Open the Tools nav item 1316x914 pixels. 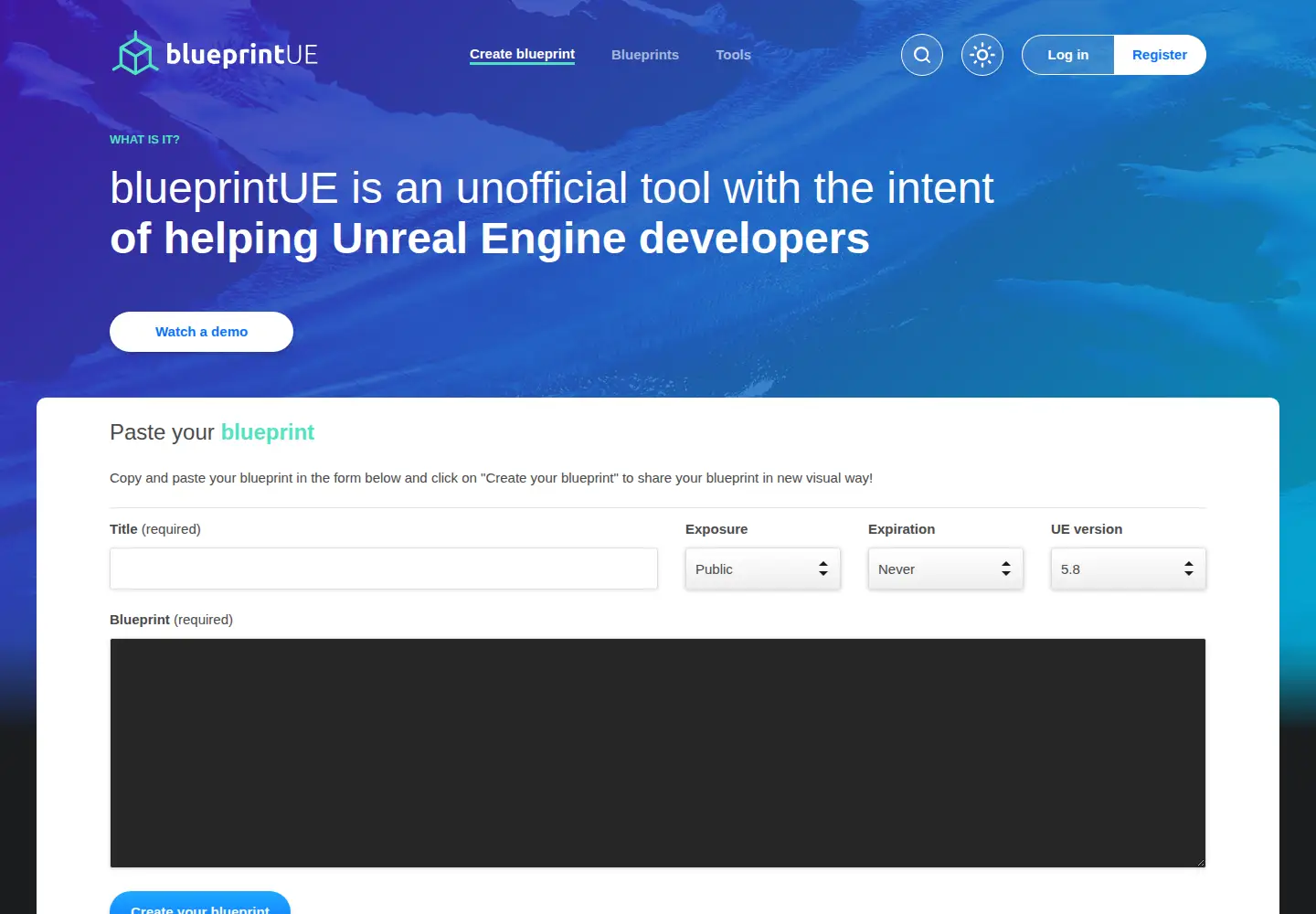coord(733,55)
